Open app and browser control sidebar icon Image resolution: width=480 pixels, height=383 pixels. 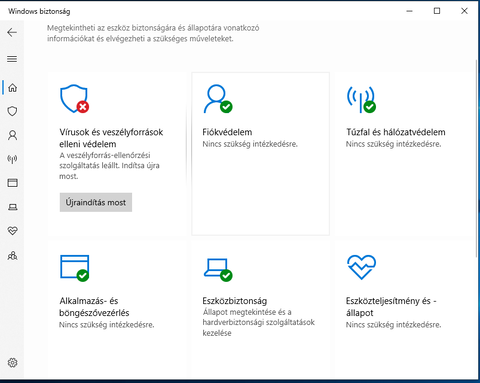[12, 183]
